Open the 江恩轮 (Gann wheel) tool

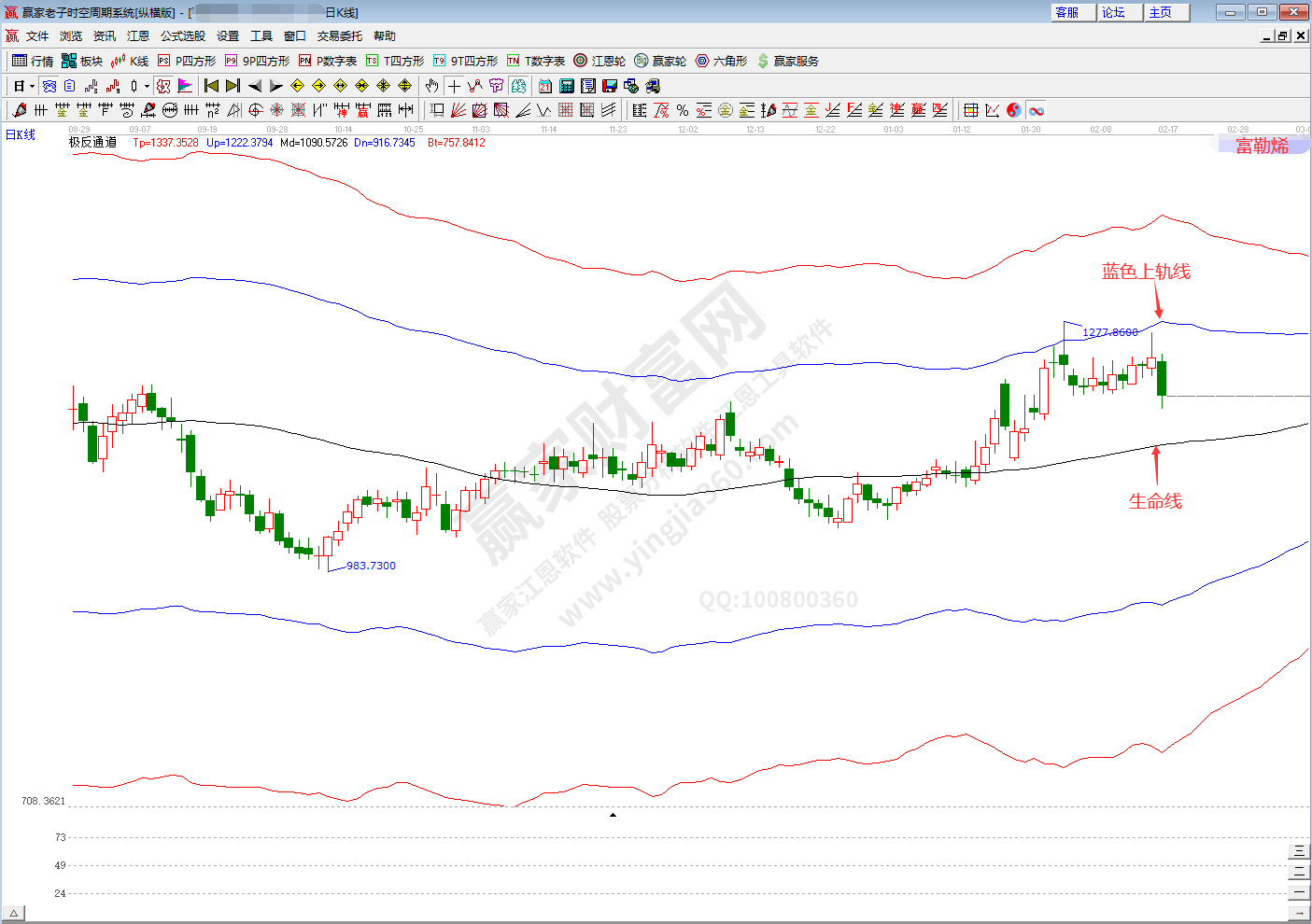click(600, 61)
